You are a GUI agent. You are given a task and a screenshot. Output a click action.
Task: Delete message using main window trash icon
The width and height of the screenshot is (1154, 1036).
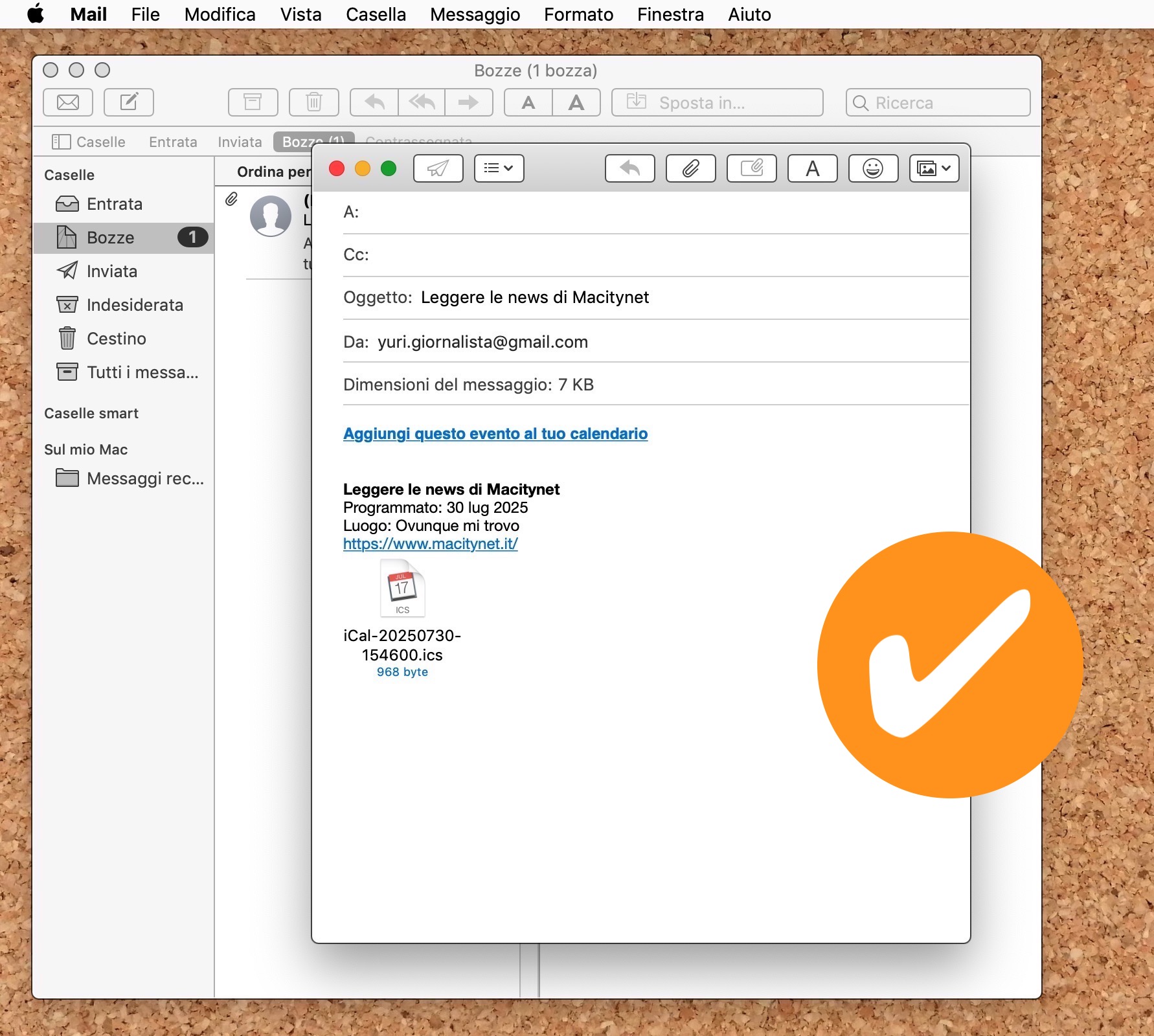coord(314,102)
